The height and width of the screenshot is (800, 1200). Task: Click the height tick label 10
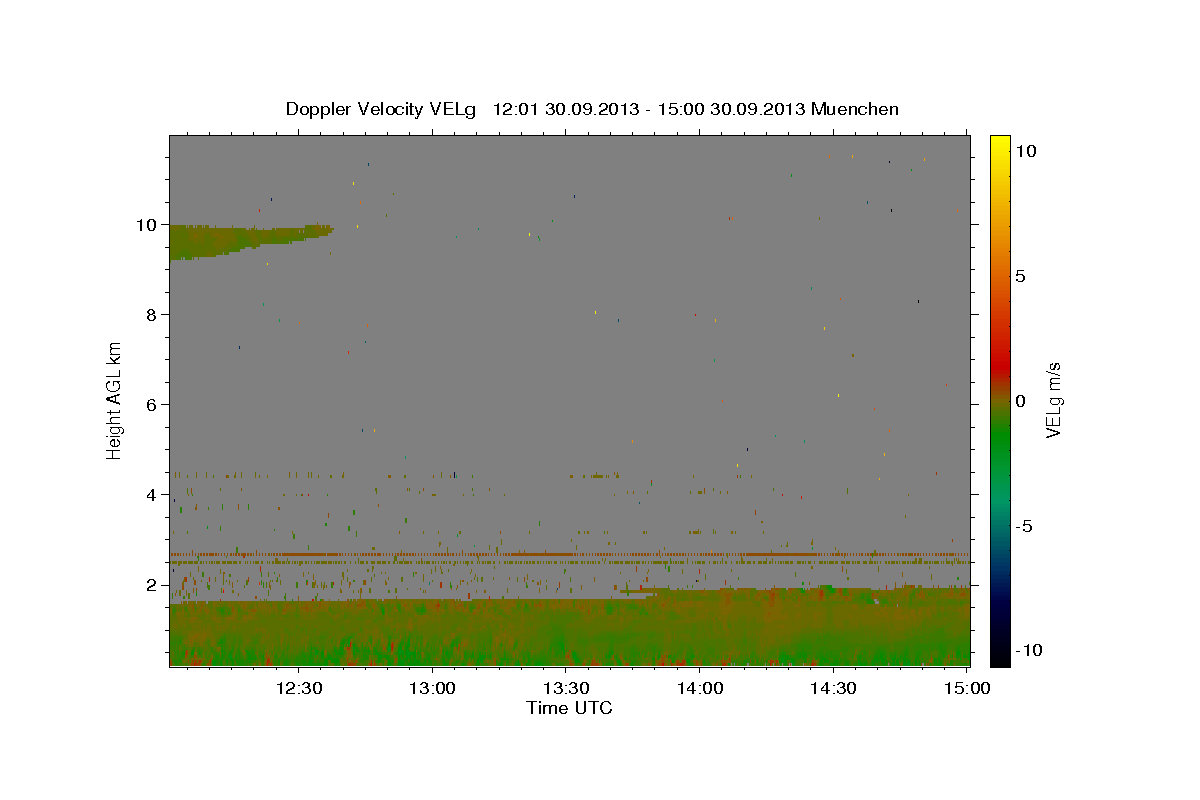click(148, 225)
